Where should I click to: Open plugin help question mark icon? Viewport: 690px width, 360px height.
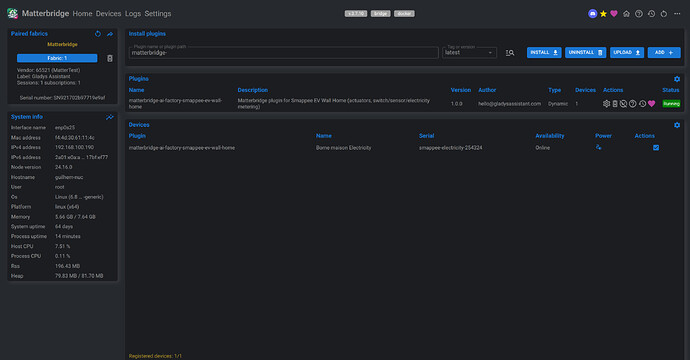click(x=633, y=104)
